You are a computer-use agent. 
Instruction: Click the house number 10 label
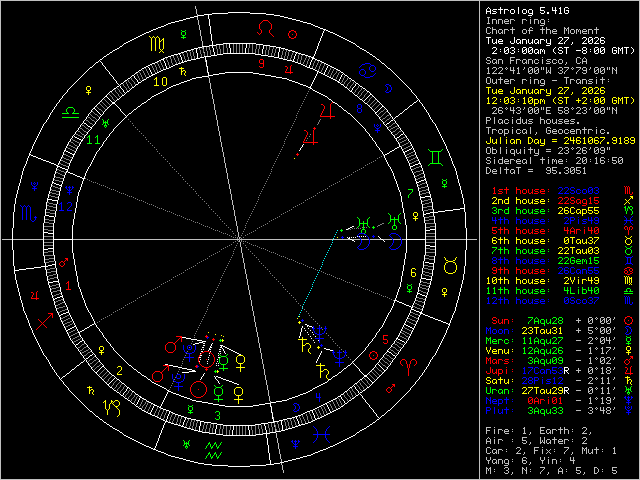coord(159,82)
